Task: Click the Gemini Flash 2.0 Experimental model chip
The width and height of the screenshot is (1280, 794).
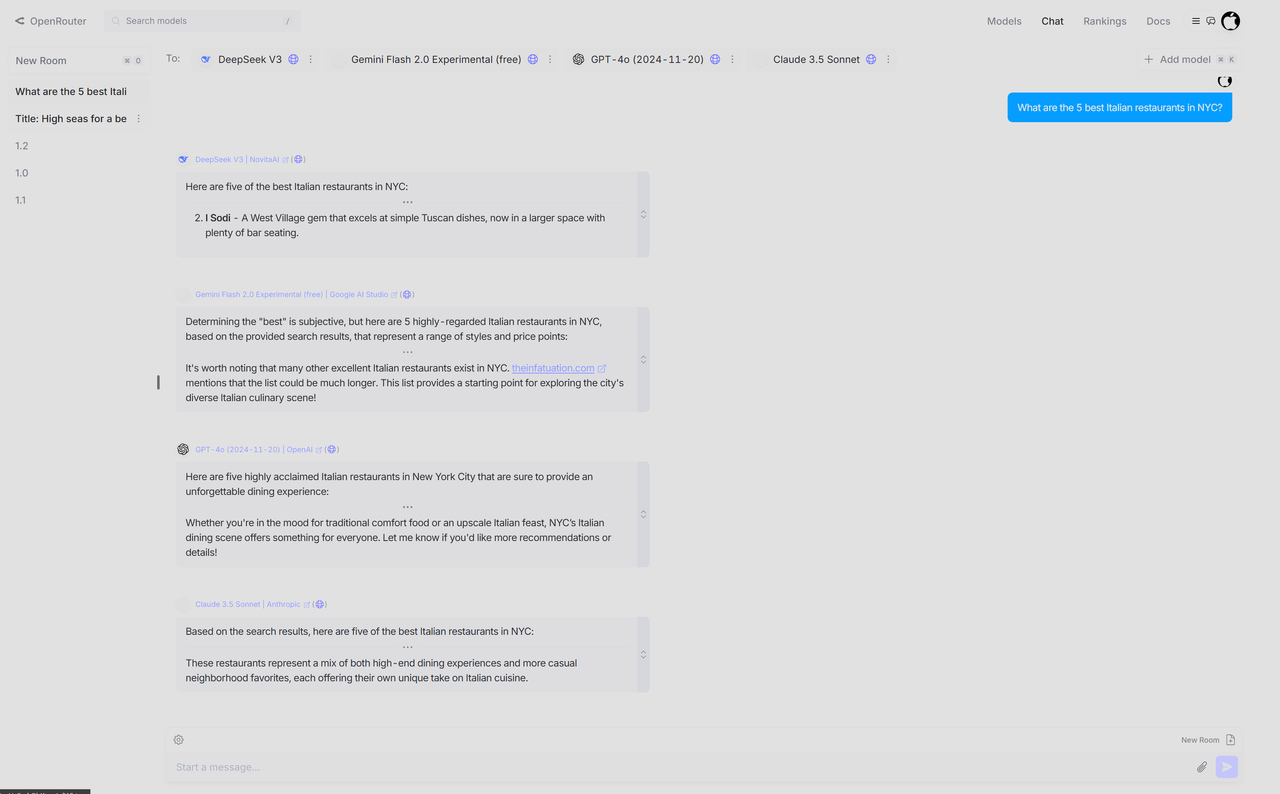Action: pos(436,60)
